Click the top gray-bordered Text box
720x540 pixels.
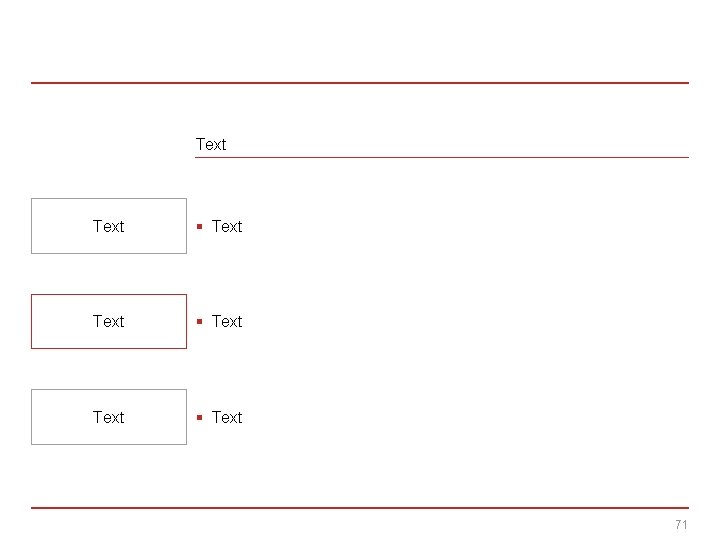click(x=109, y=226)
